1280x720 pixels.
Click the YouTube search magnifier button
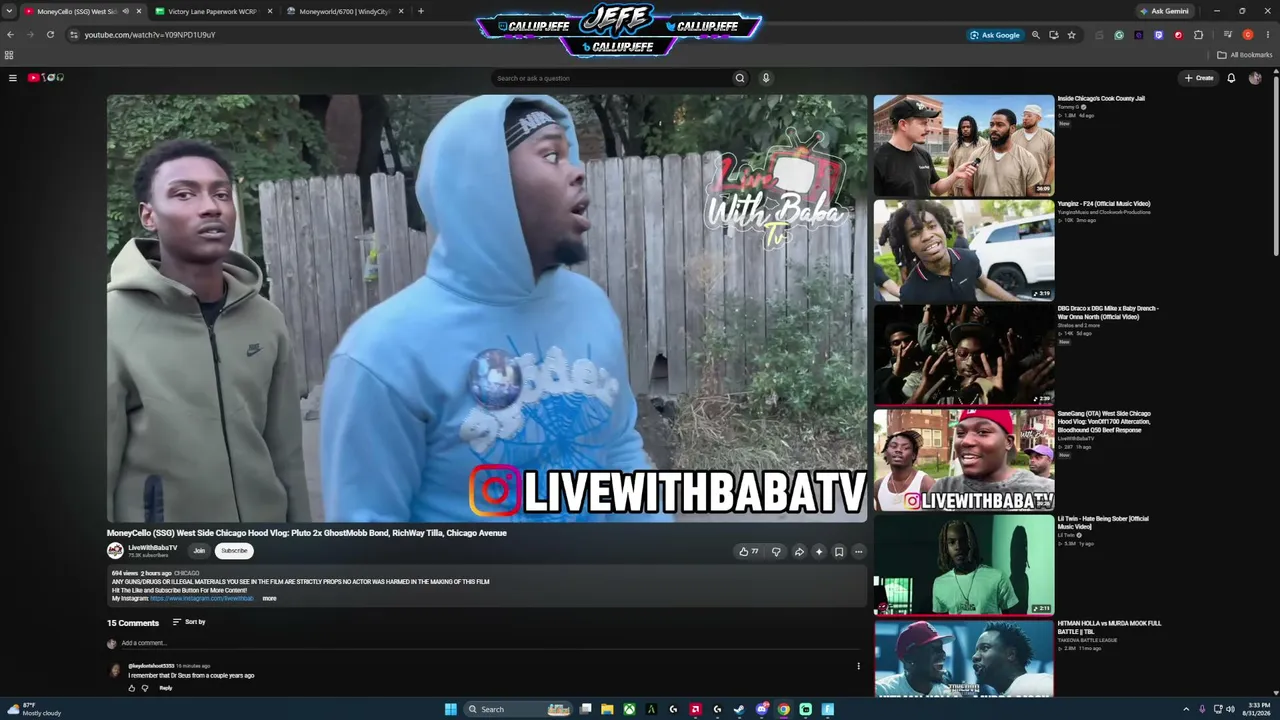[740, 78]
